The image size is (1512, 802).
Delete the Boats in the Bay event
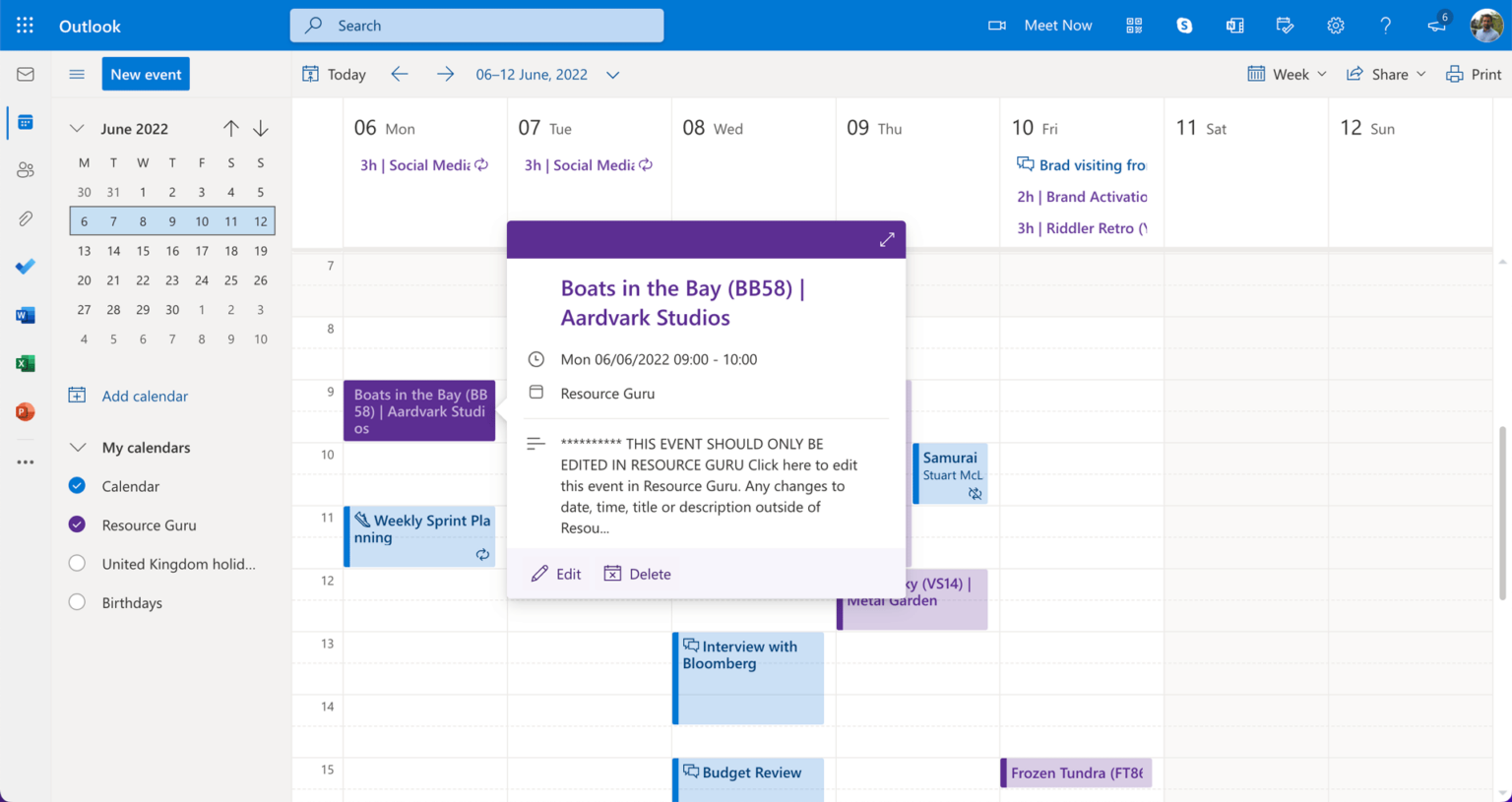click(638, 574)
